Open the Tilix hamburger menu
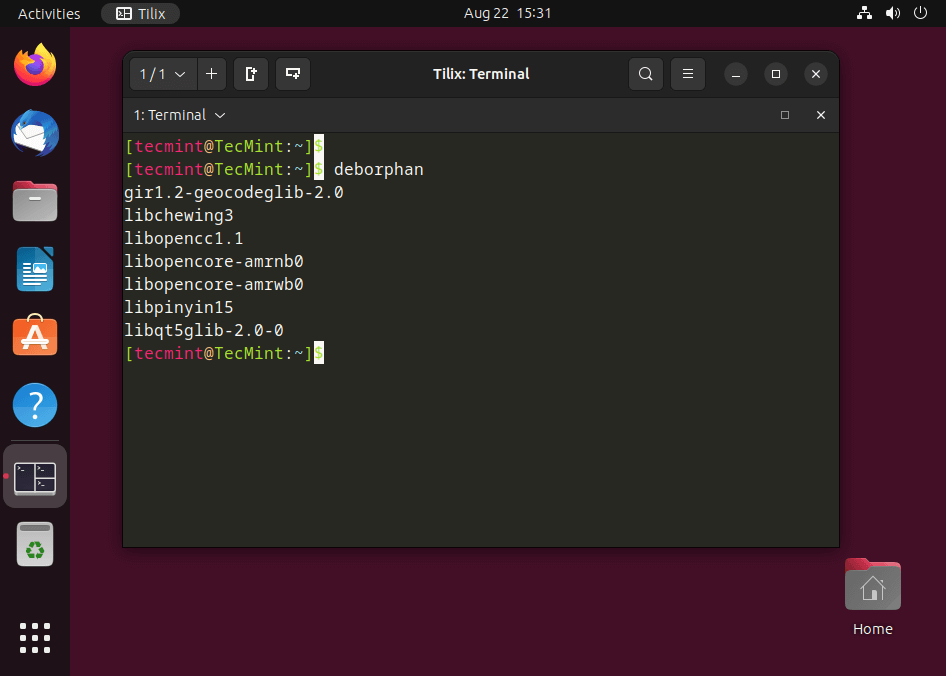This screenshot has width=946, height=676. point(688,74)
